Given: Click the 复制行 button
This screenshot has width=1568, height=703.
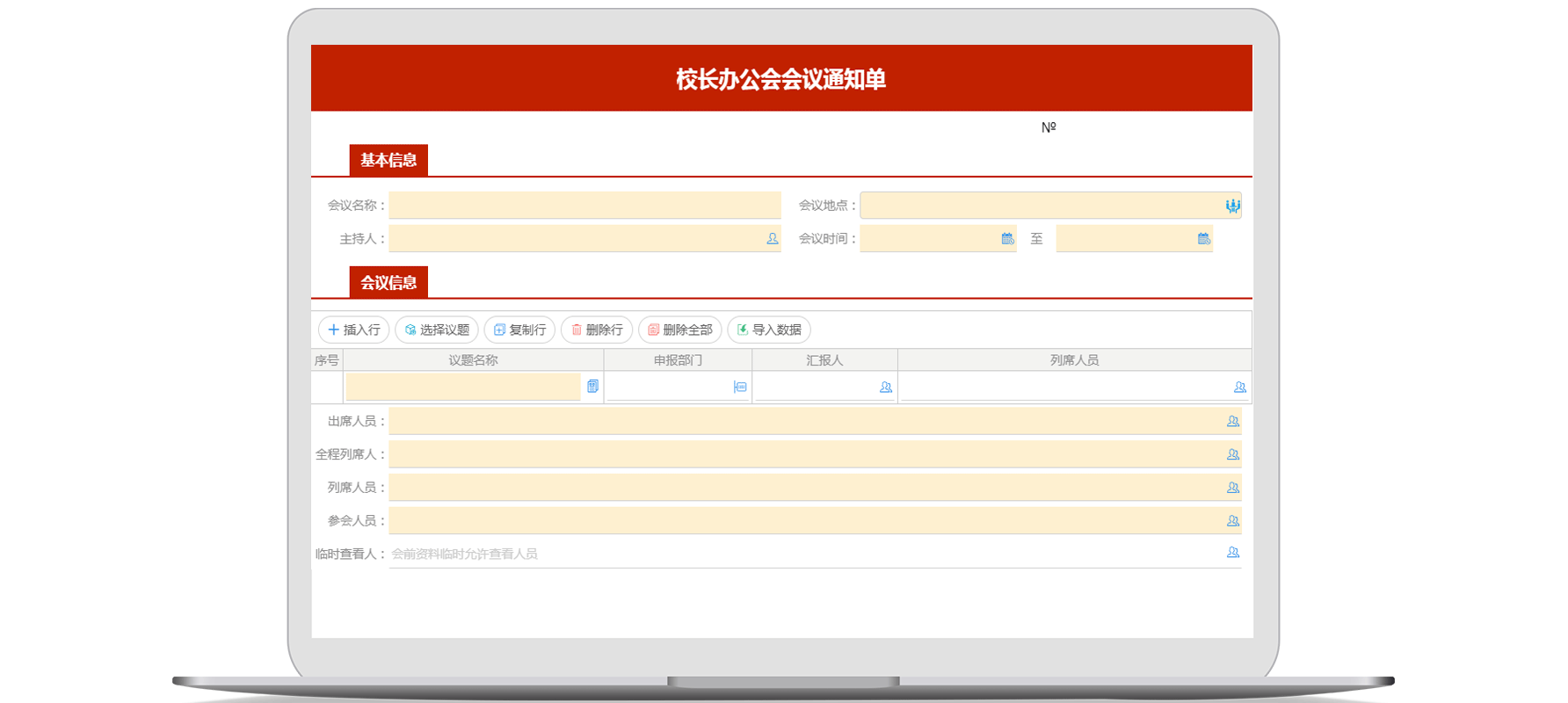Looking at the screenshot, I should tap(519, 330).
